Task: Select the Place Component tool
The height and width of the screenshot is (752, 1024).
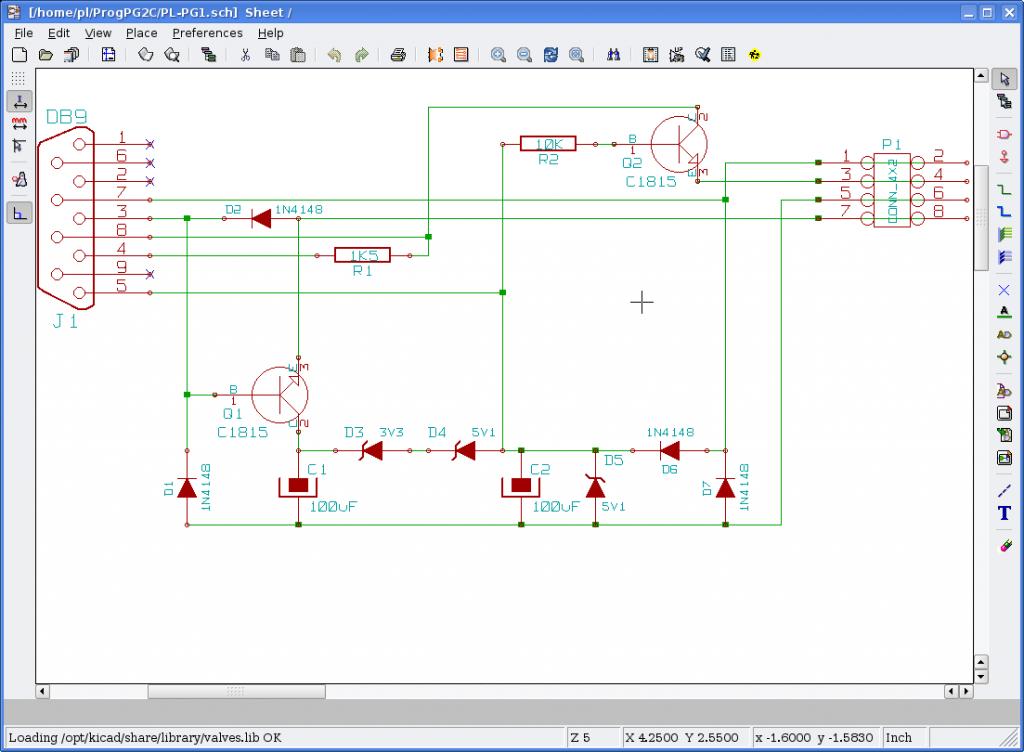Action: point(1005,134)
